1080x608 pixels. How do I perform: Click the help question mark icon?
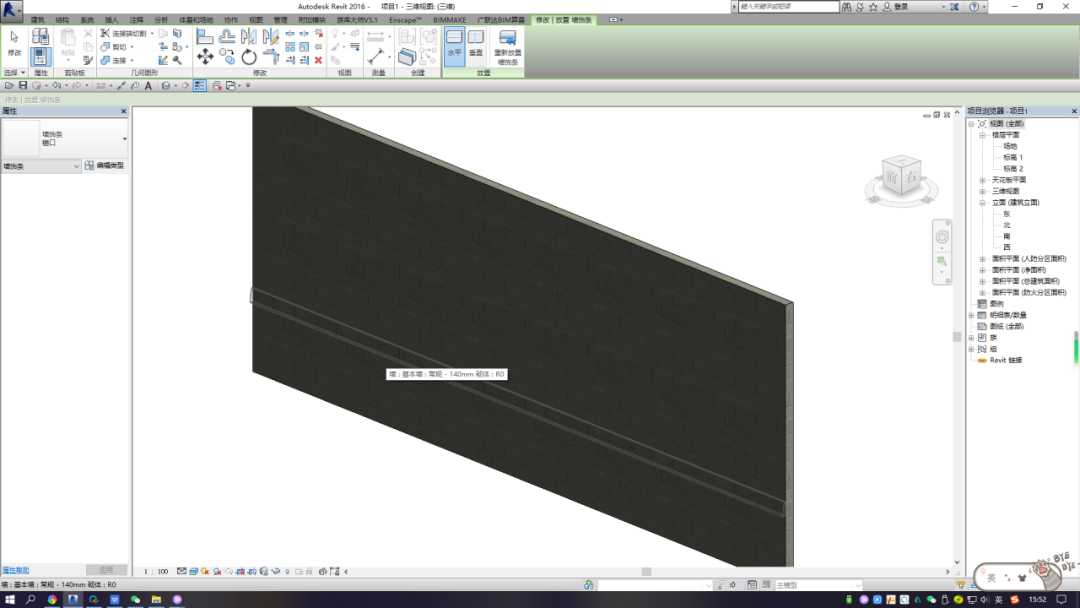pyautogui.click(x=974, y=7)
